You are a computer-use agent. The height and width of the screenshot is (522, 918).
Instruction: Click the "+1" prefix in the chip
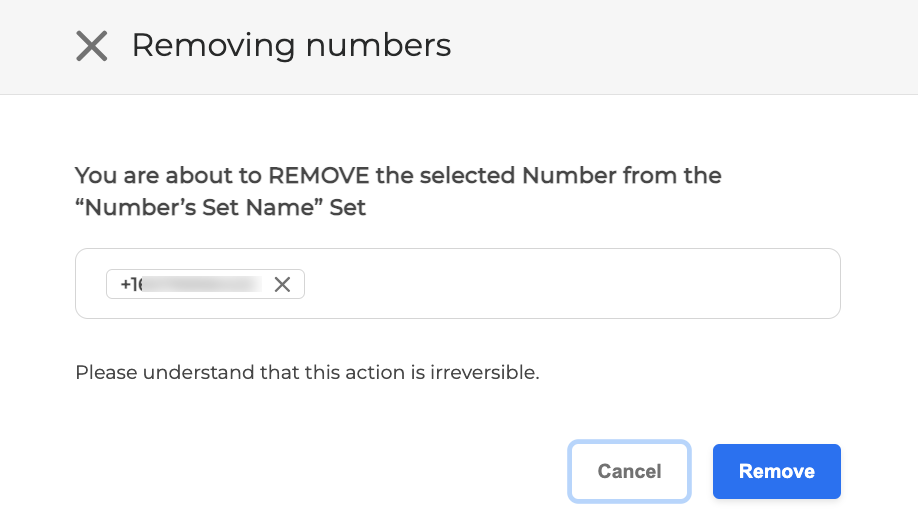tap(131, 284)
